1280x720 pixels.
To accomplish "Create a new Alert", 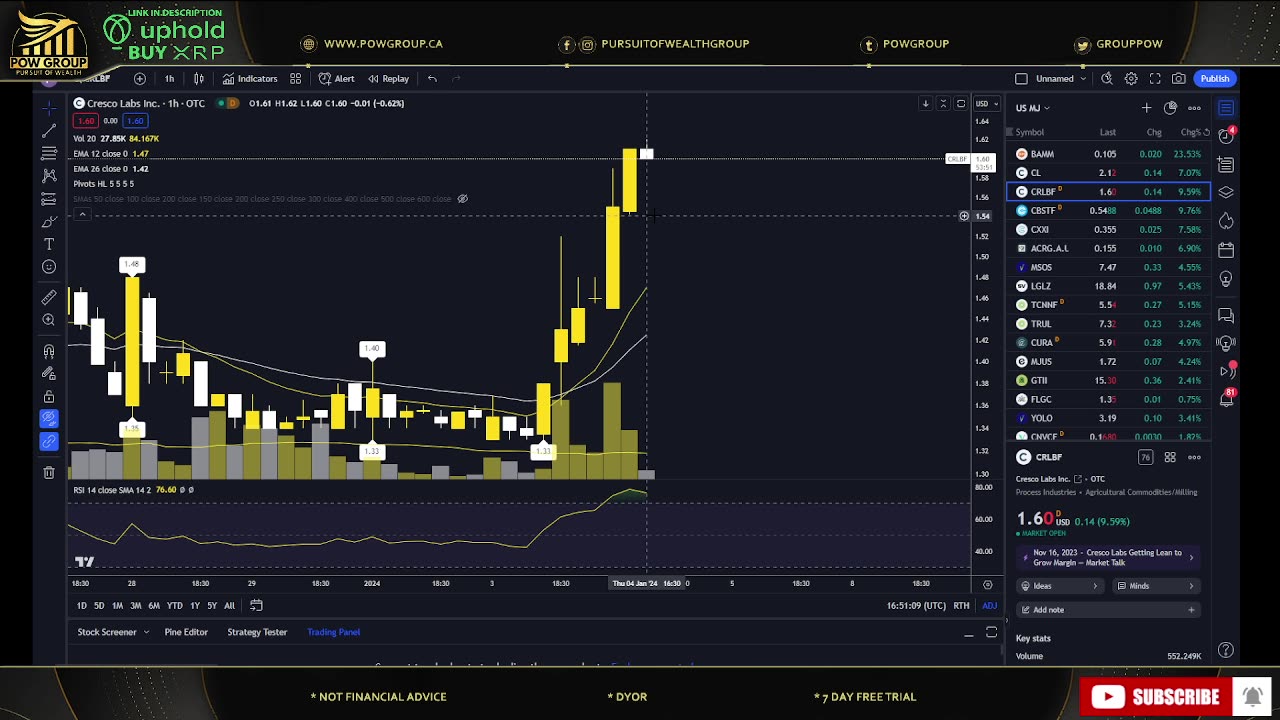I will [336, 78].
